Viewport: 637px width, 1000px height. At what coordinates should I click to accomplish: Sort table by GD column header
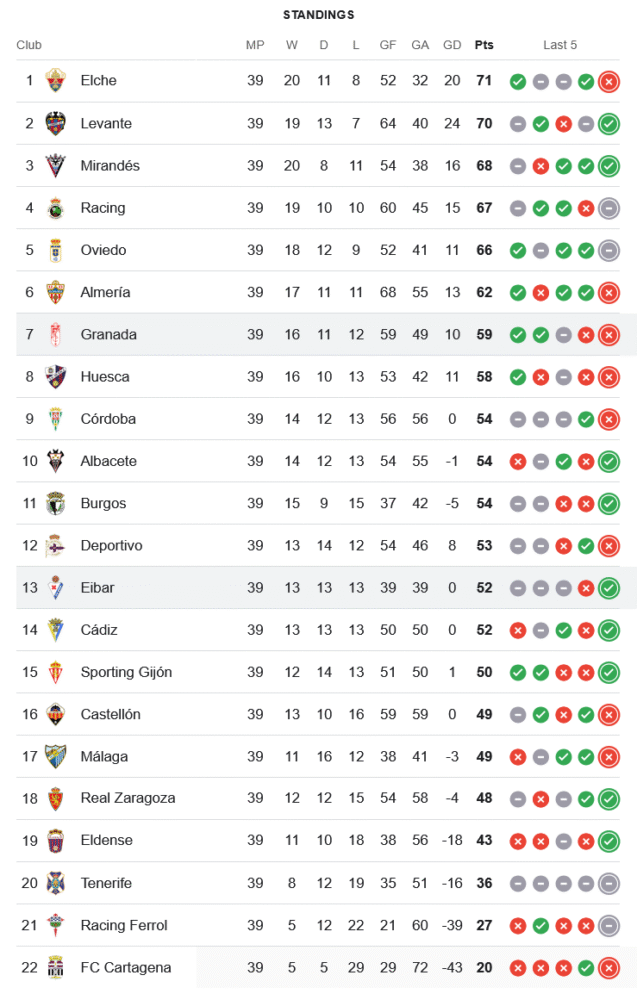click(x=452, y=45)
